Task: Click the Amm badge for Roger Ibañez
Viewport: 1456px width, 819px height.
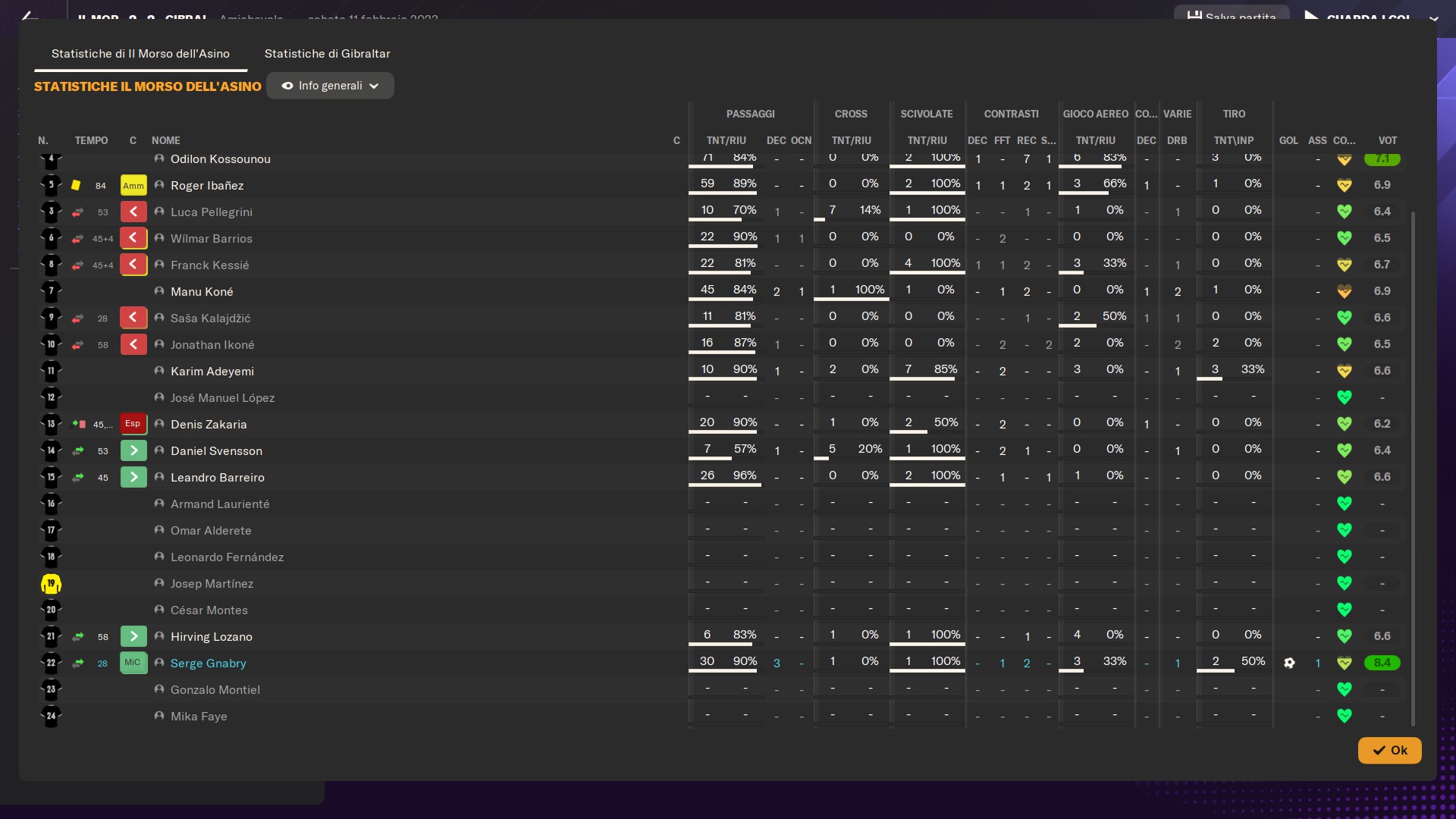Action: coord(133,185)
